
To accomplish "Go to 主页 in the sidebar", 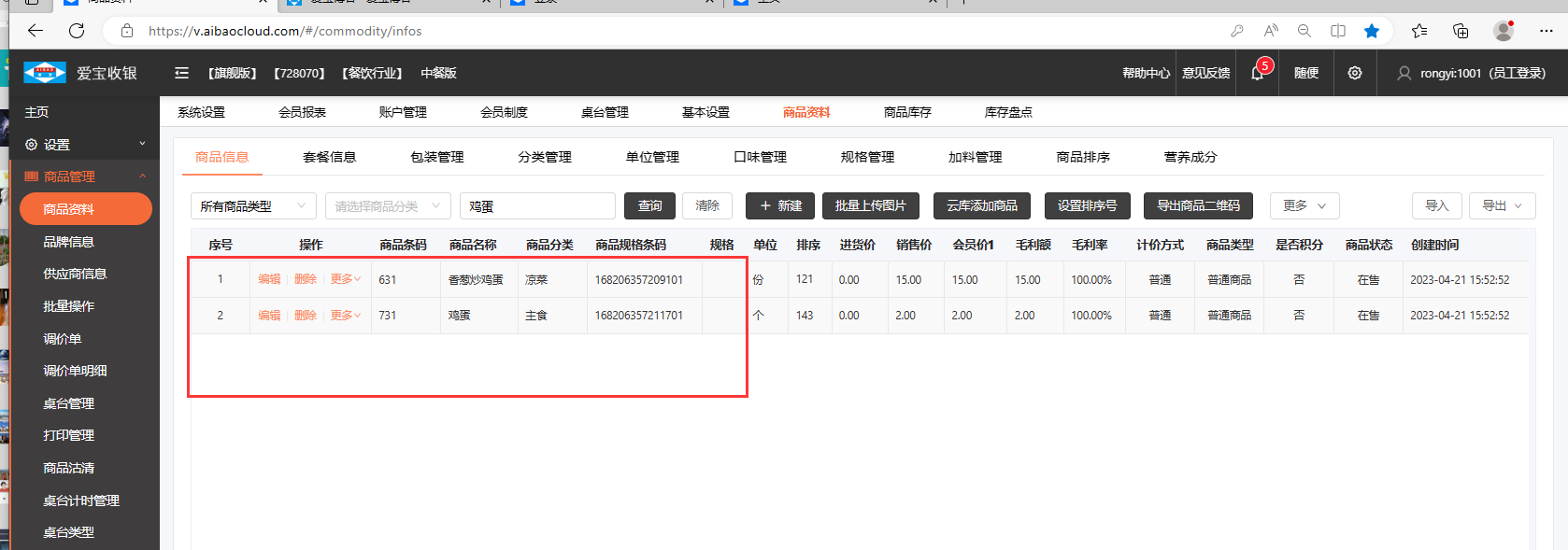I will coord(36,112).
